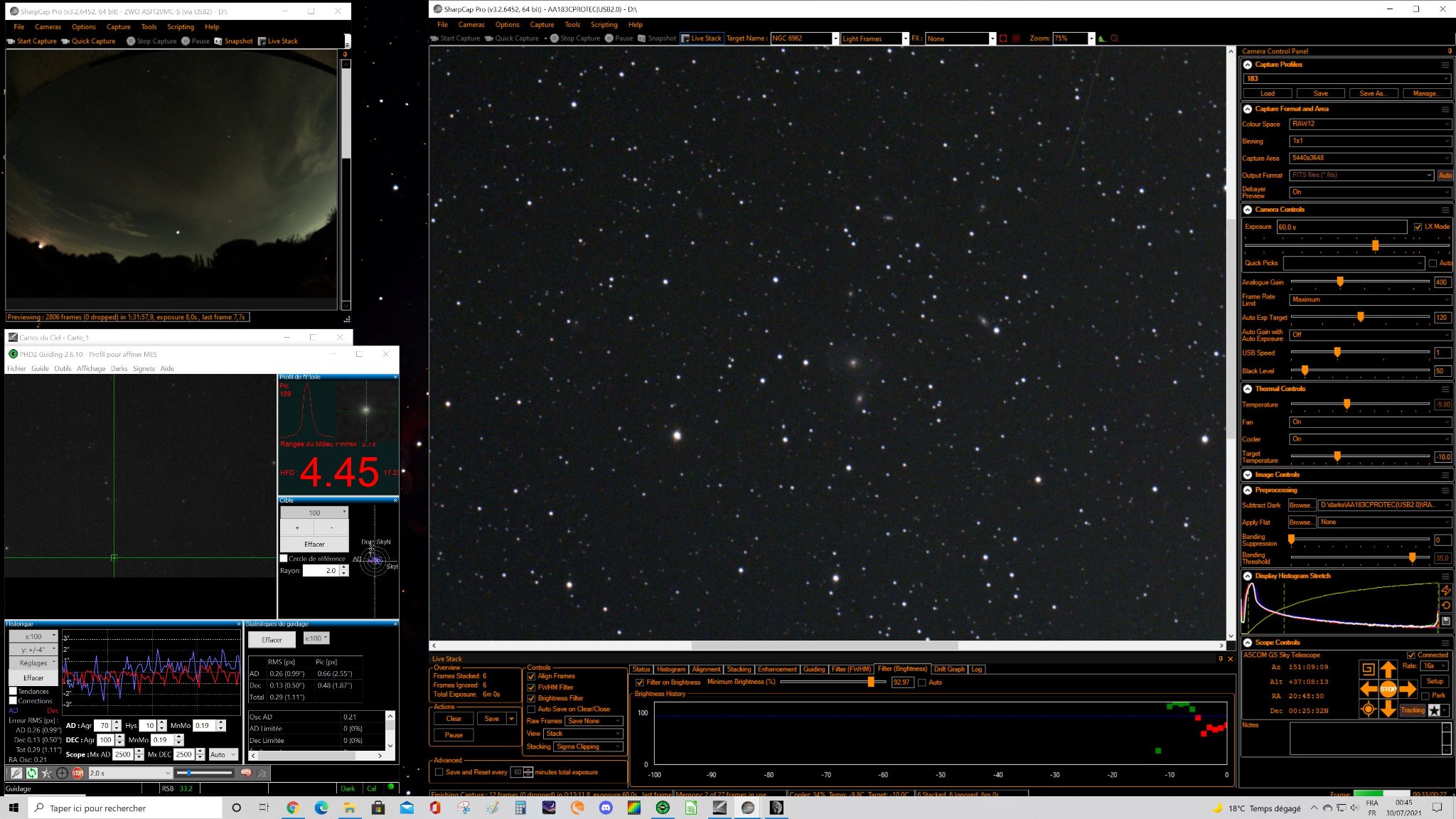1456x819 pixels.
Task: Reset the display histogram stretch
Action: pyautogui.click(x=1446, y=606)
